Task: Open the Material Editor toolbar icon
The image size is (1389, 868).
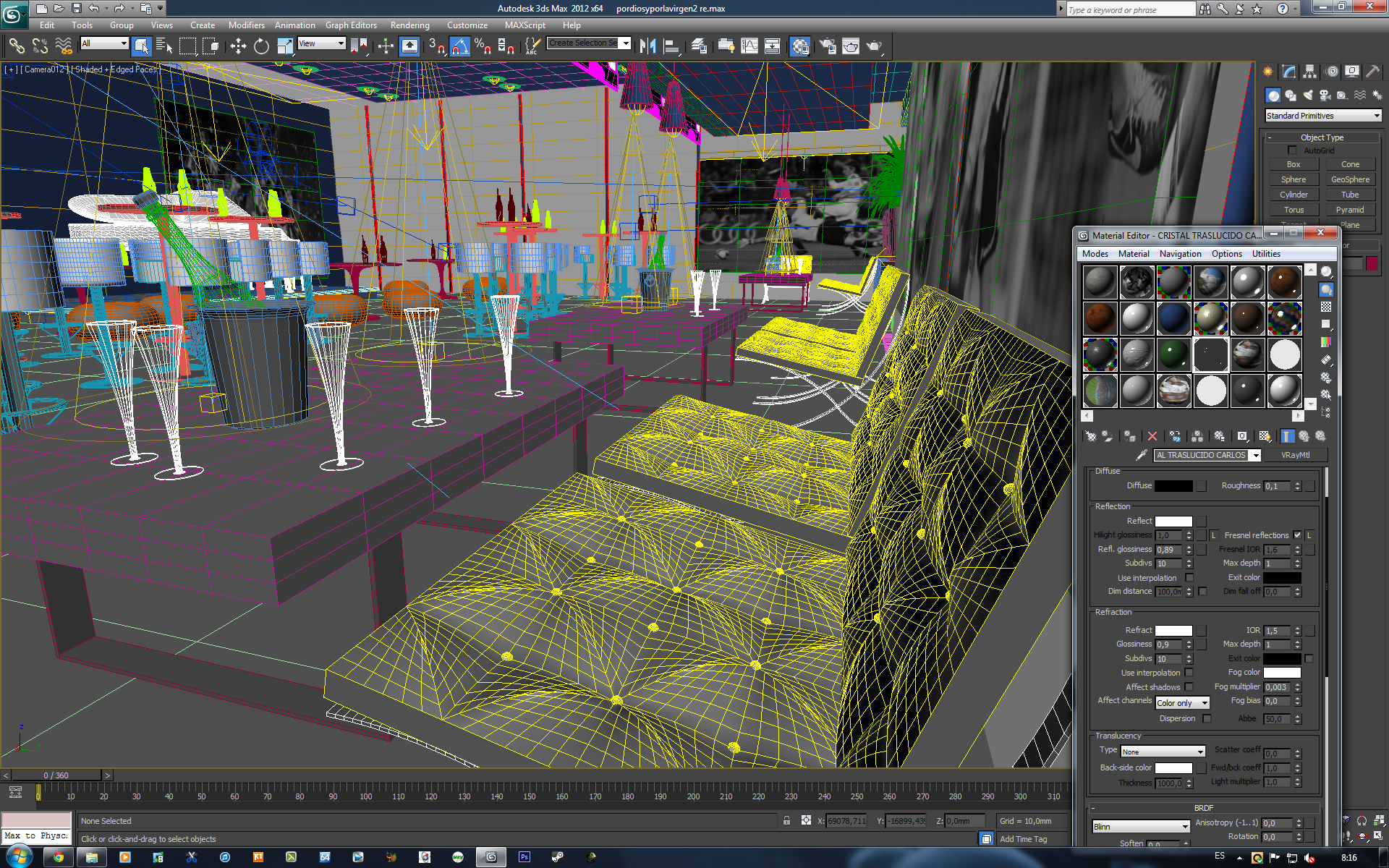Action: click(799, 47)
